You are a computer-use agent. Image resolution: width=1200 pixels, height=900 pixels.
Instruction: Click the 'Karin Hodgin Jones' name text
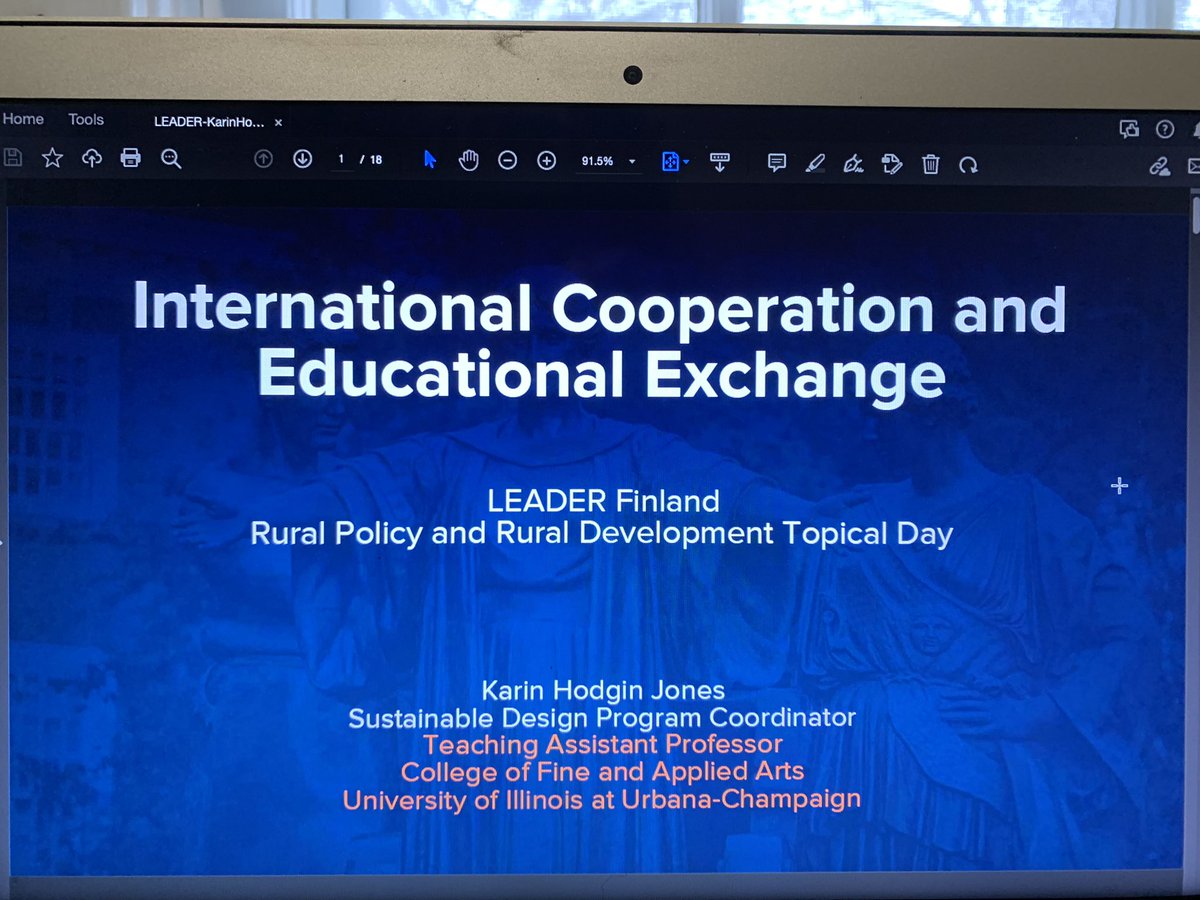pos(603,690)
